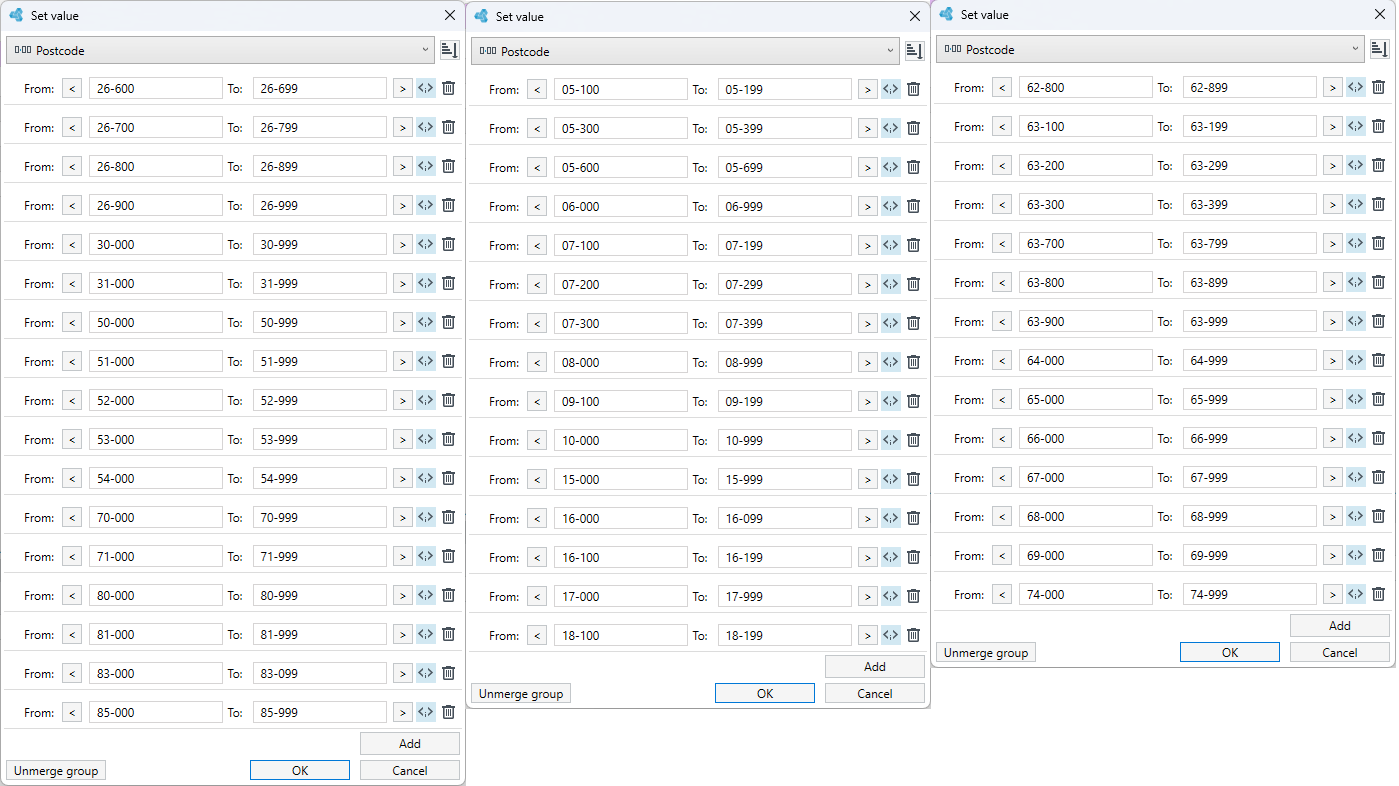Click the greater-than button beside To 15-999

[x=868, y=479]
